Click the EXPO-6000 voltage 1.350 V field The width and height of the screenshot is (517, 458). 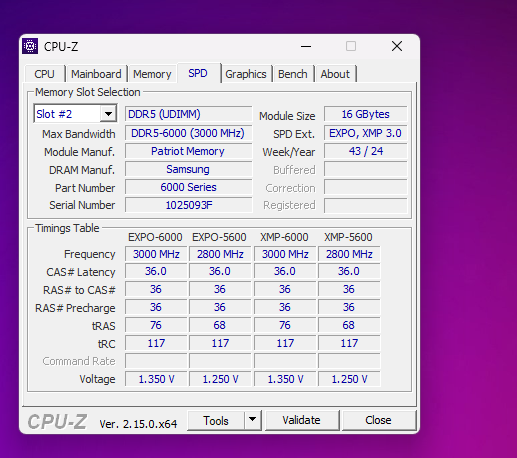[156, 379]
